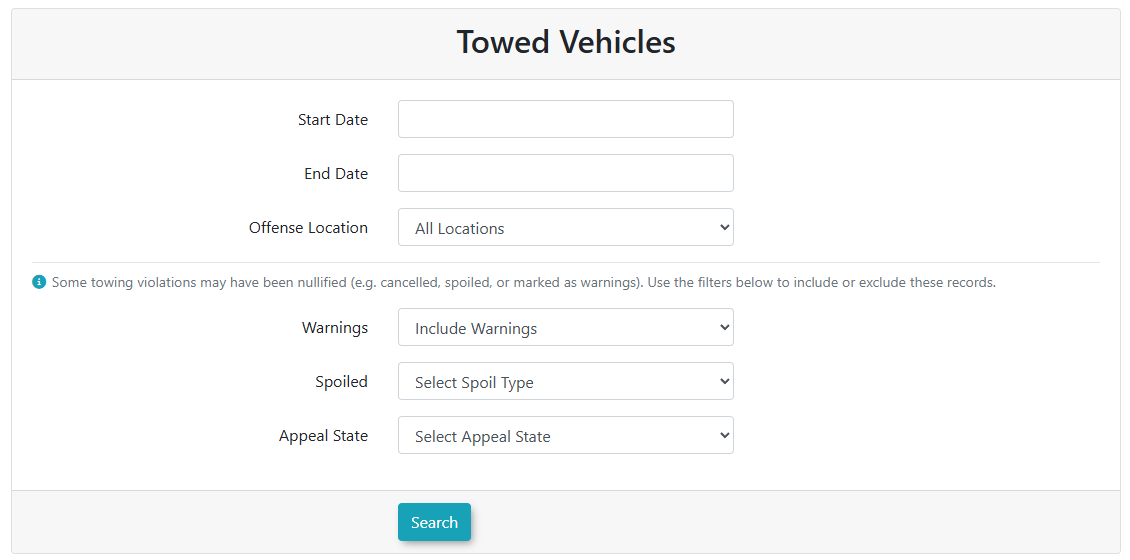This screenshot has height=560, width=1130.
Task: Click the Appeal State label
Action: [323, 436]
